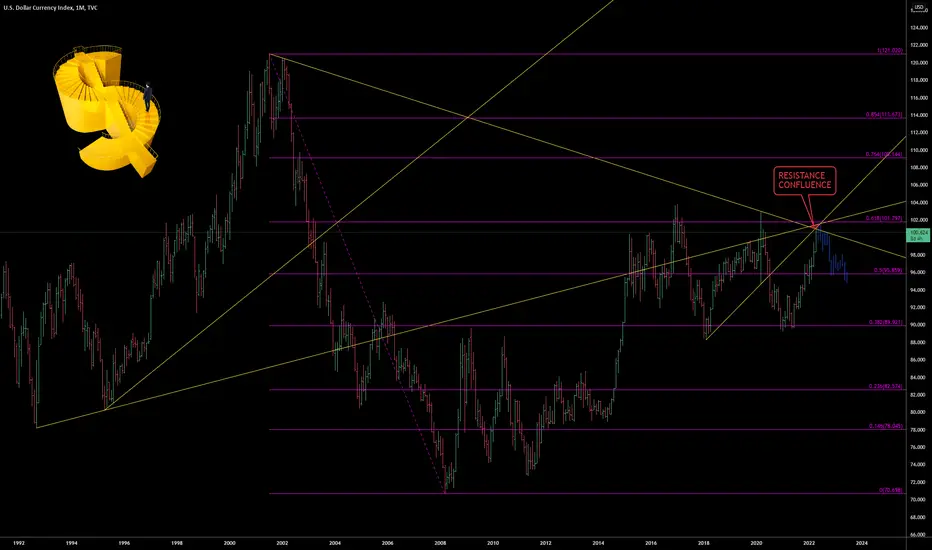Click the 2004 label on the time axis
932x550 pixels.
coord(335,543)
